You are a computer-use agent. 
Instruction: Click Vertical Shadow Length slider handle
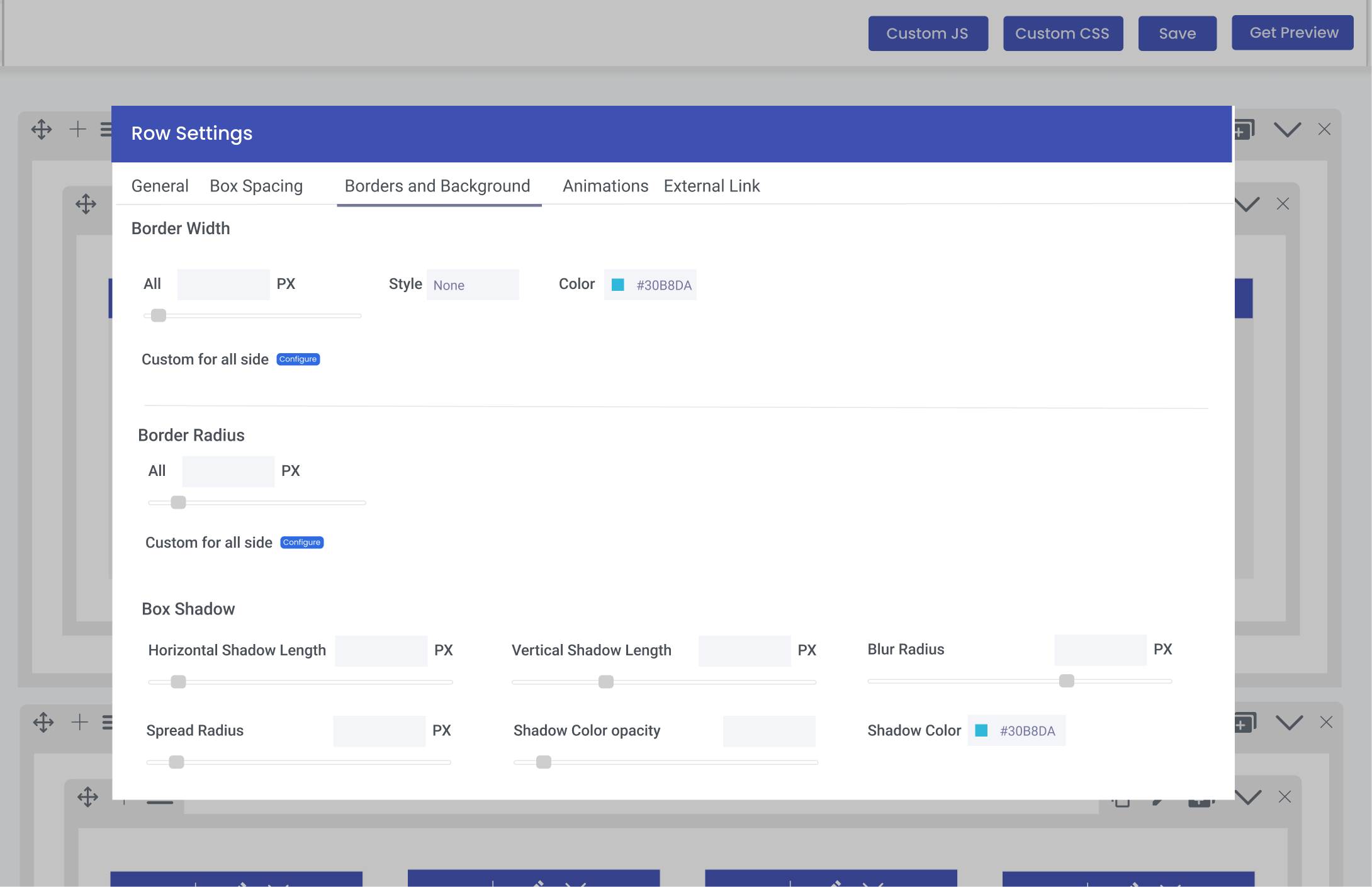[606, 682]
